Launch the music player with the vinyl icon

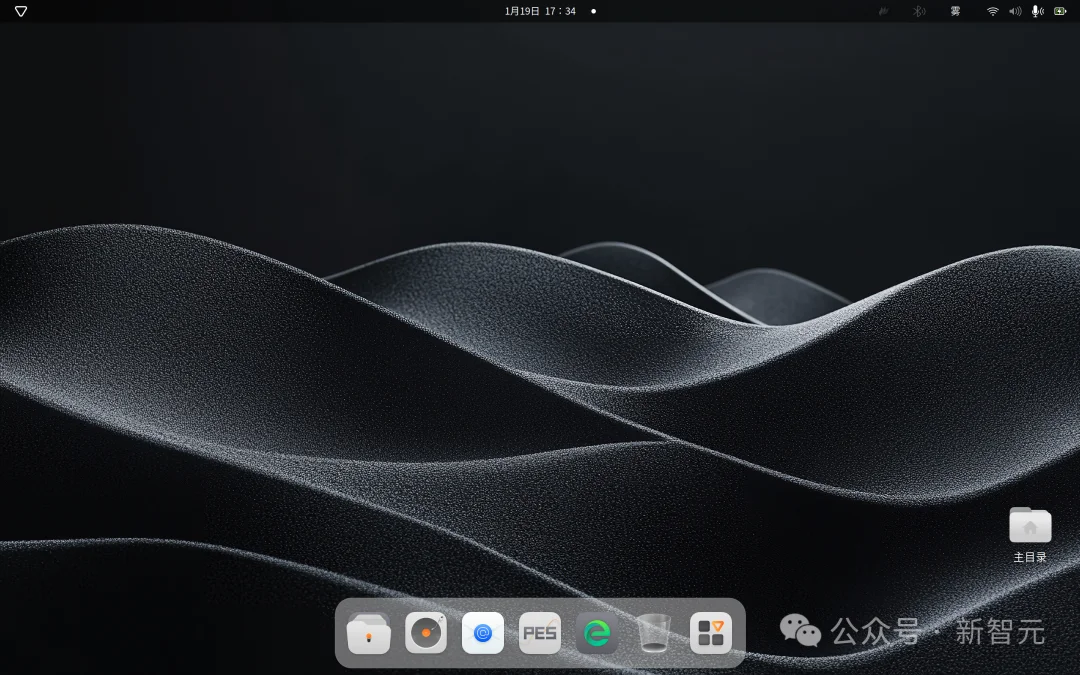coord(426,633)
